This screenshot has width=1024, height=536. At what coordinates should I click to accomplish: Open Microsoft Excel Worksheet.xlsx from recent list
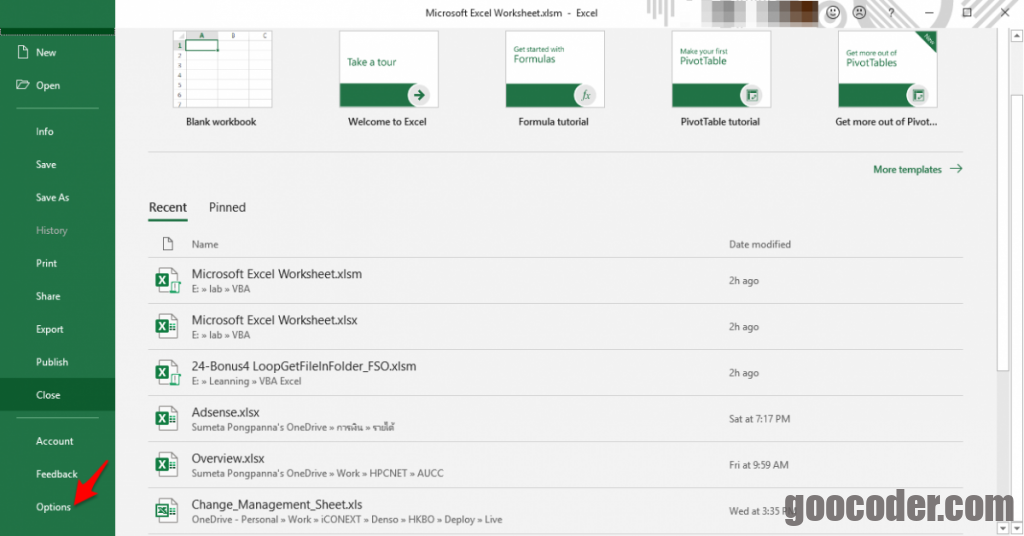click(x=555, y=326)
